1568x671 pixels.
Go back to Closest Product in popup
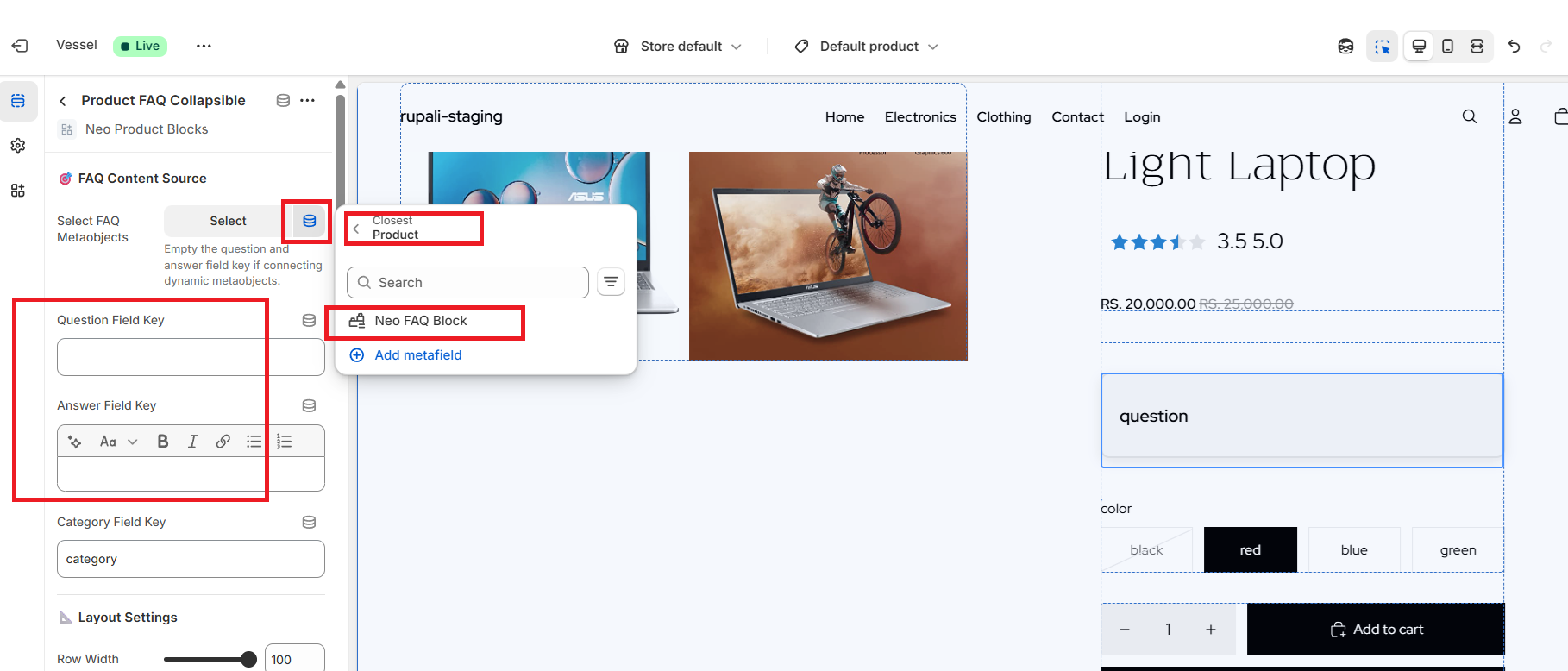pos(356,229)
